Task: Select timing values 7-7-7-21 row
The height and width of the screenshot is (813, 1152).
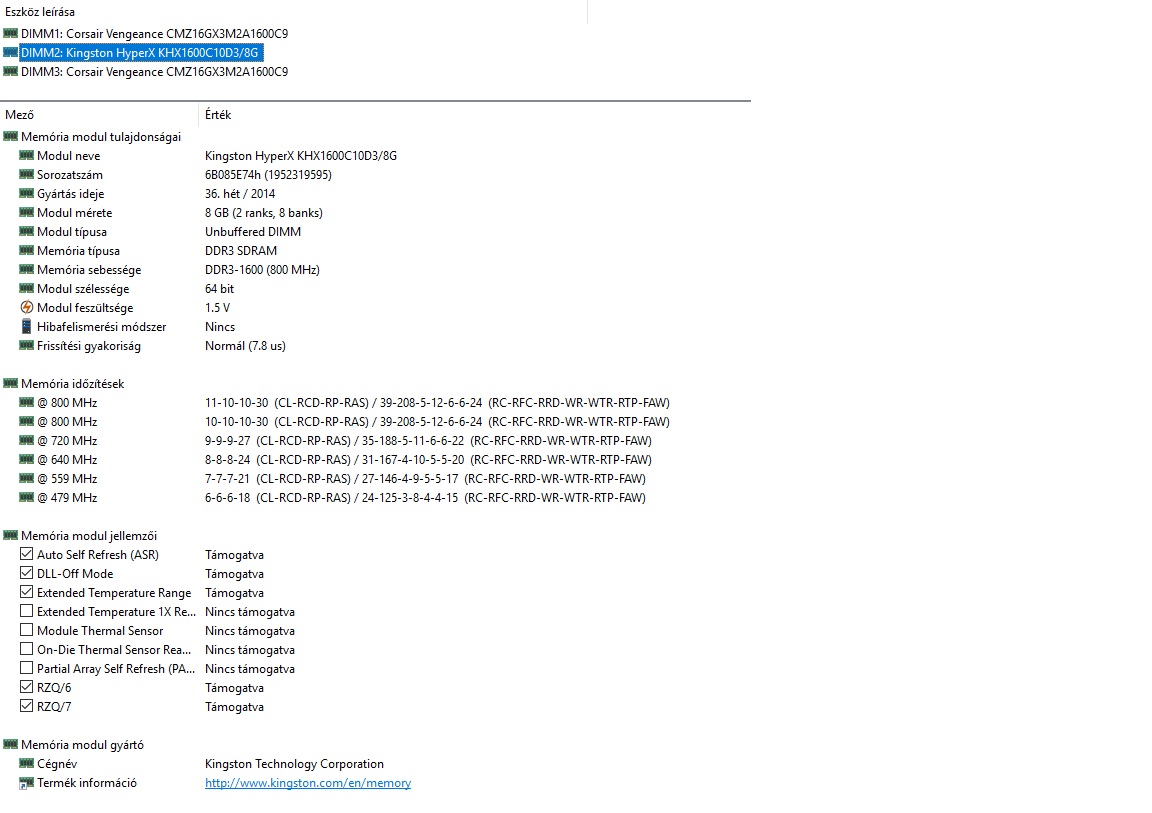Action: coord(425,479)
